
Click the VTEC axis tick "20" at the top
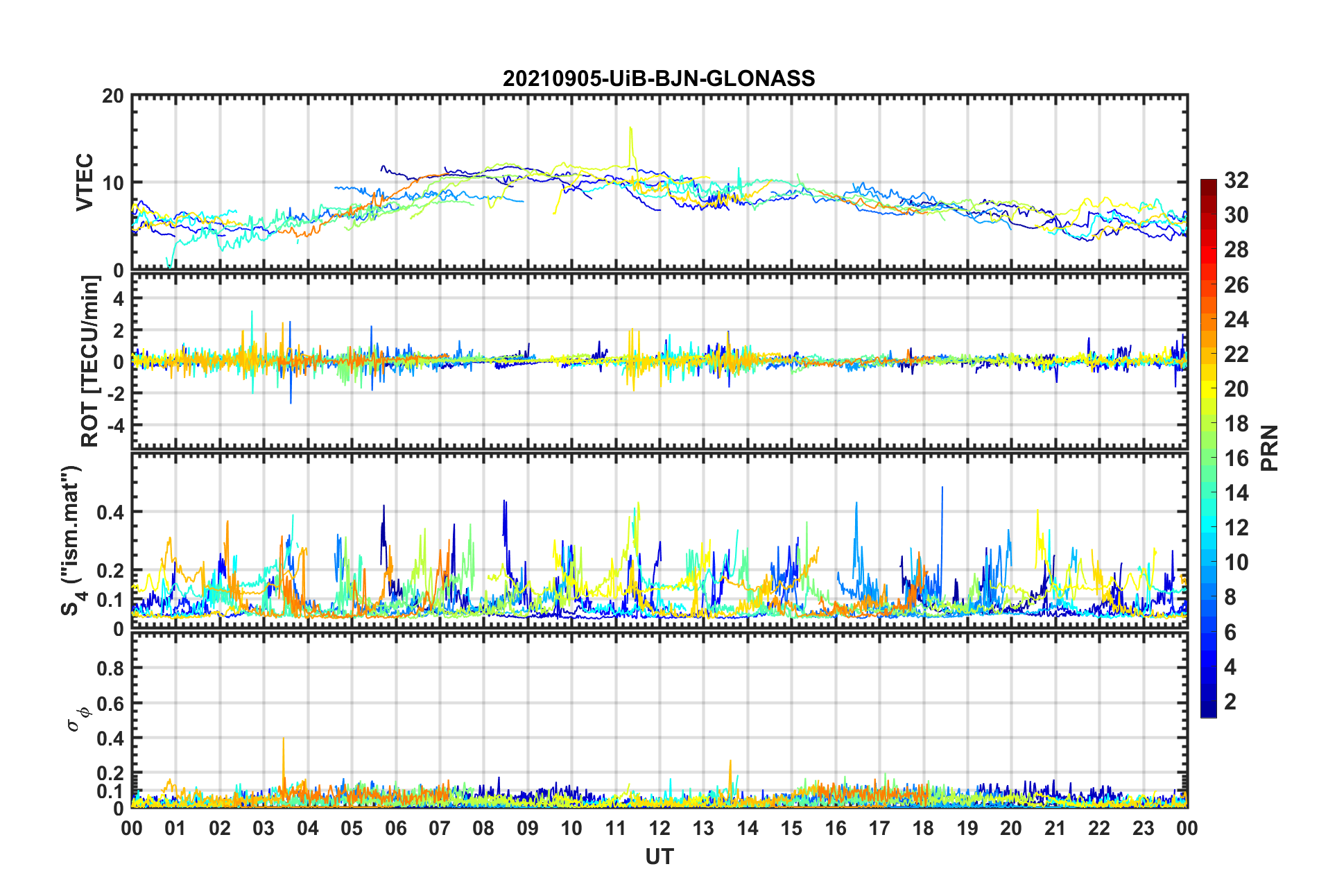112,96
